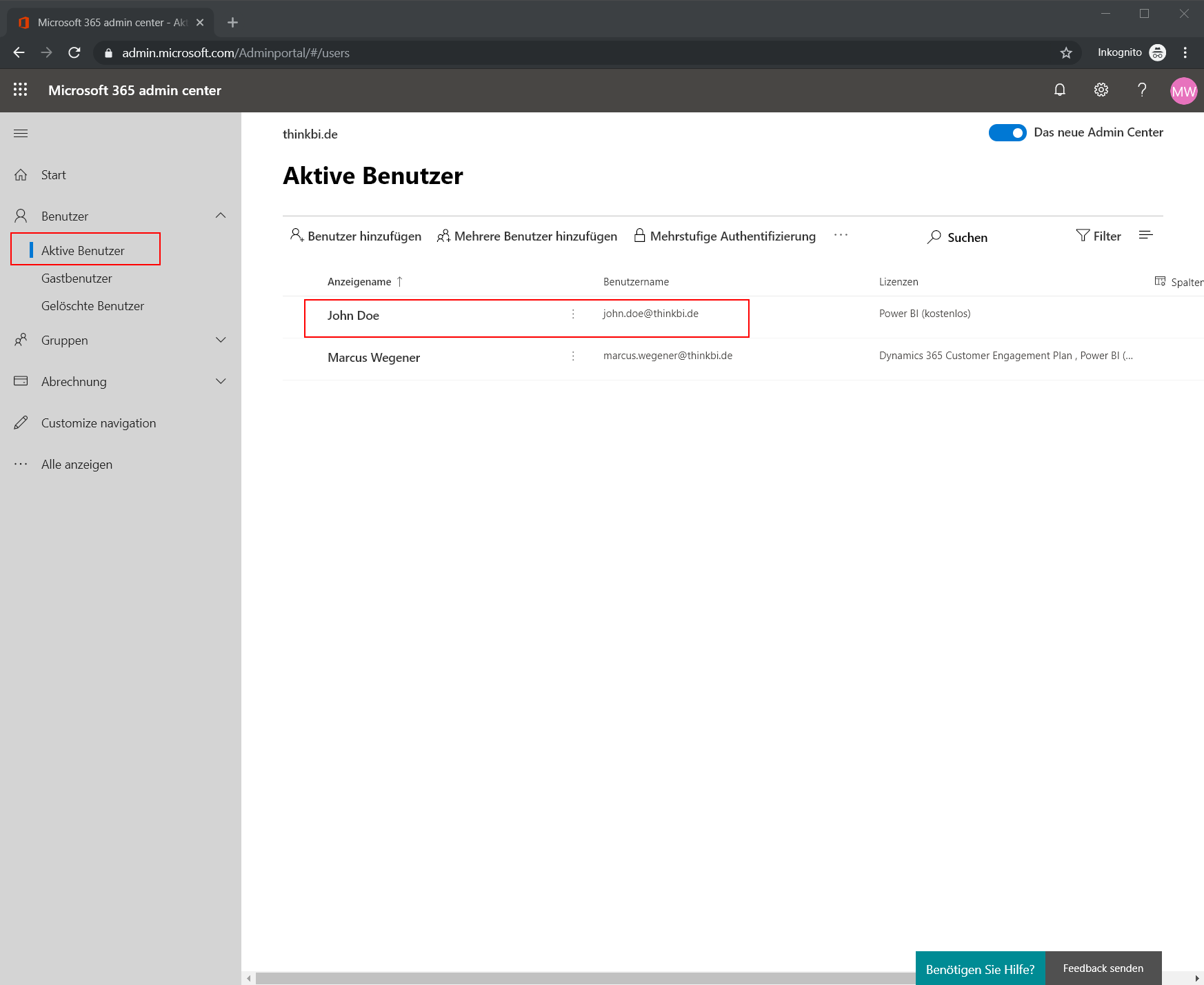The height and width of the screenshot is (985, 1204).
Task: Click Benutzer hinzufügen
Action: [355, 236]
